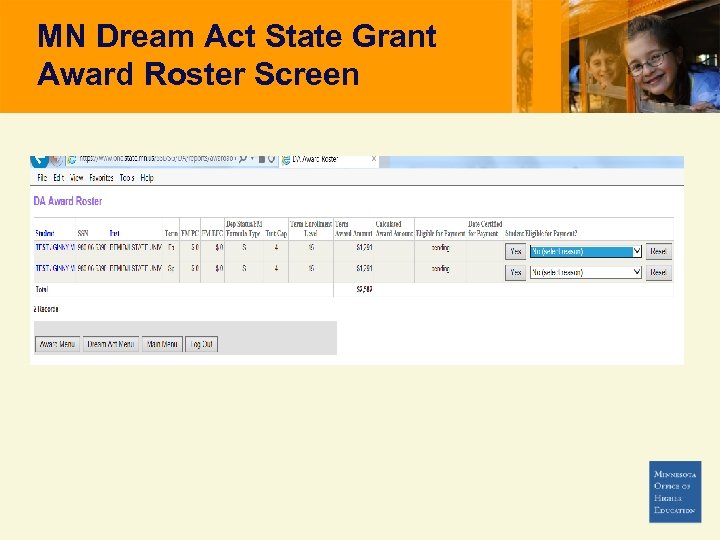
Task: Click the address bar search magnifier icon
Action: pos(242,159)
